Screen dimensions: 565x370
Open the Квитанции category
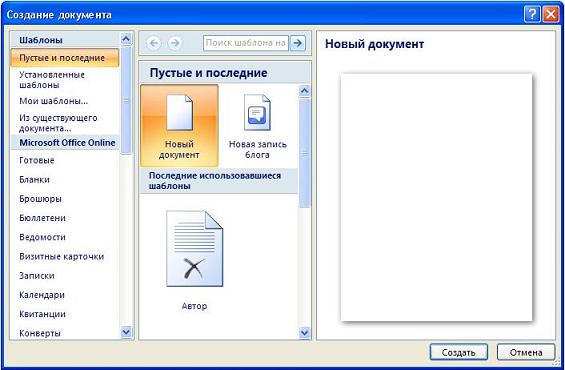(42, 314)
